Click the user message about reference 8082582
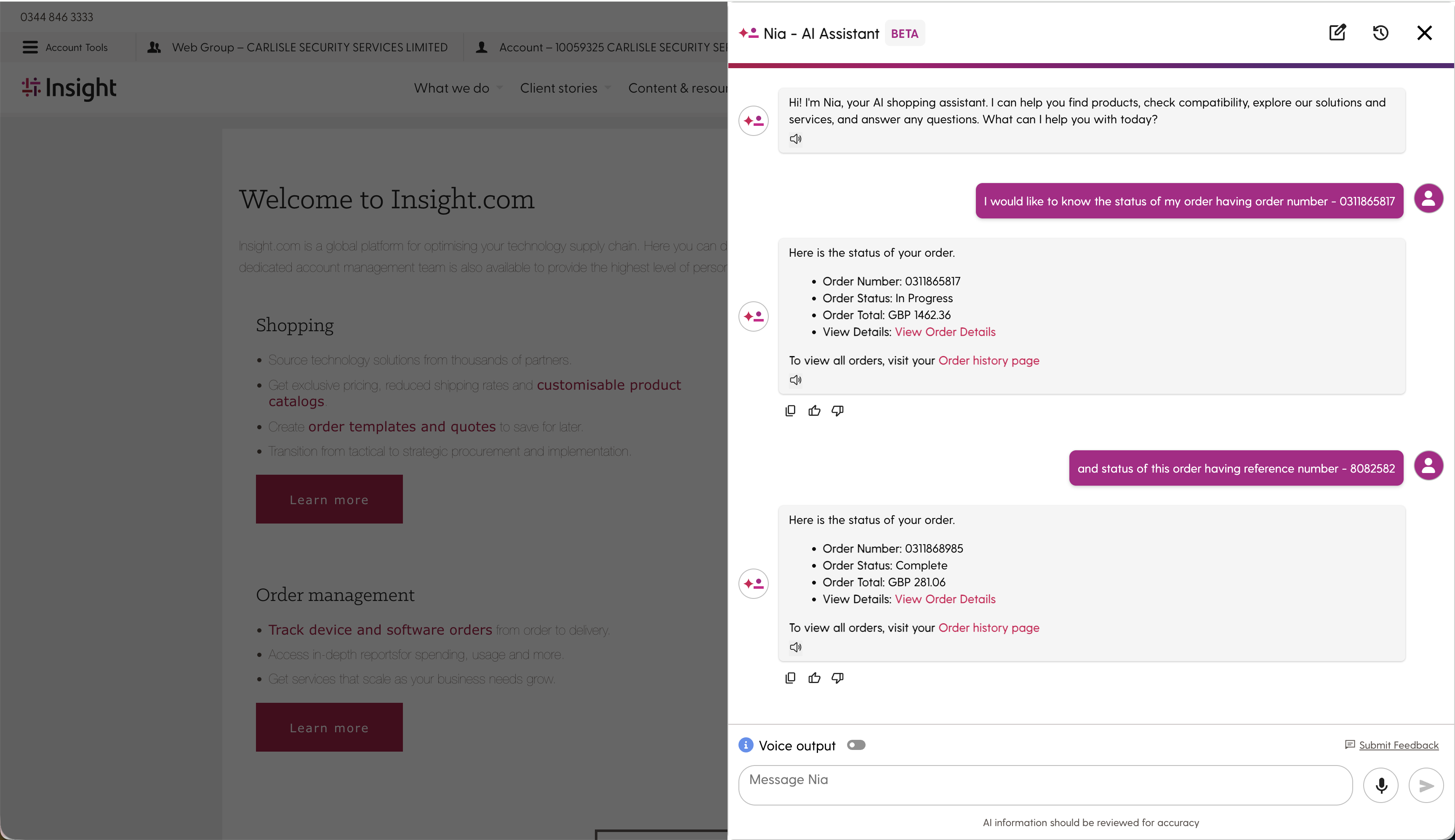 [1236, 468]
